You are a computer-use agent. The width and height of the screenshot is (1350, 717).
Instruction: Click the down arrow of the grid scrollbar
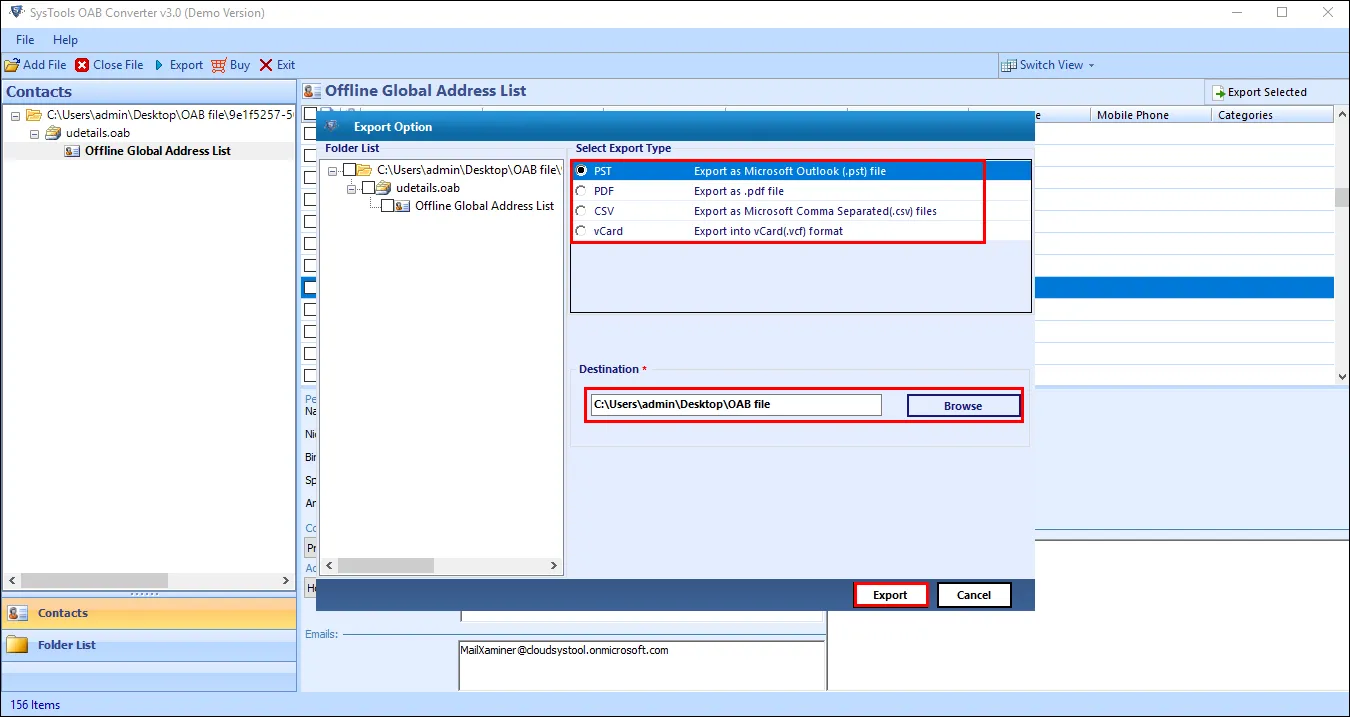pyautogui.click(x=1342, y=376)
